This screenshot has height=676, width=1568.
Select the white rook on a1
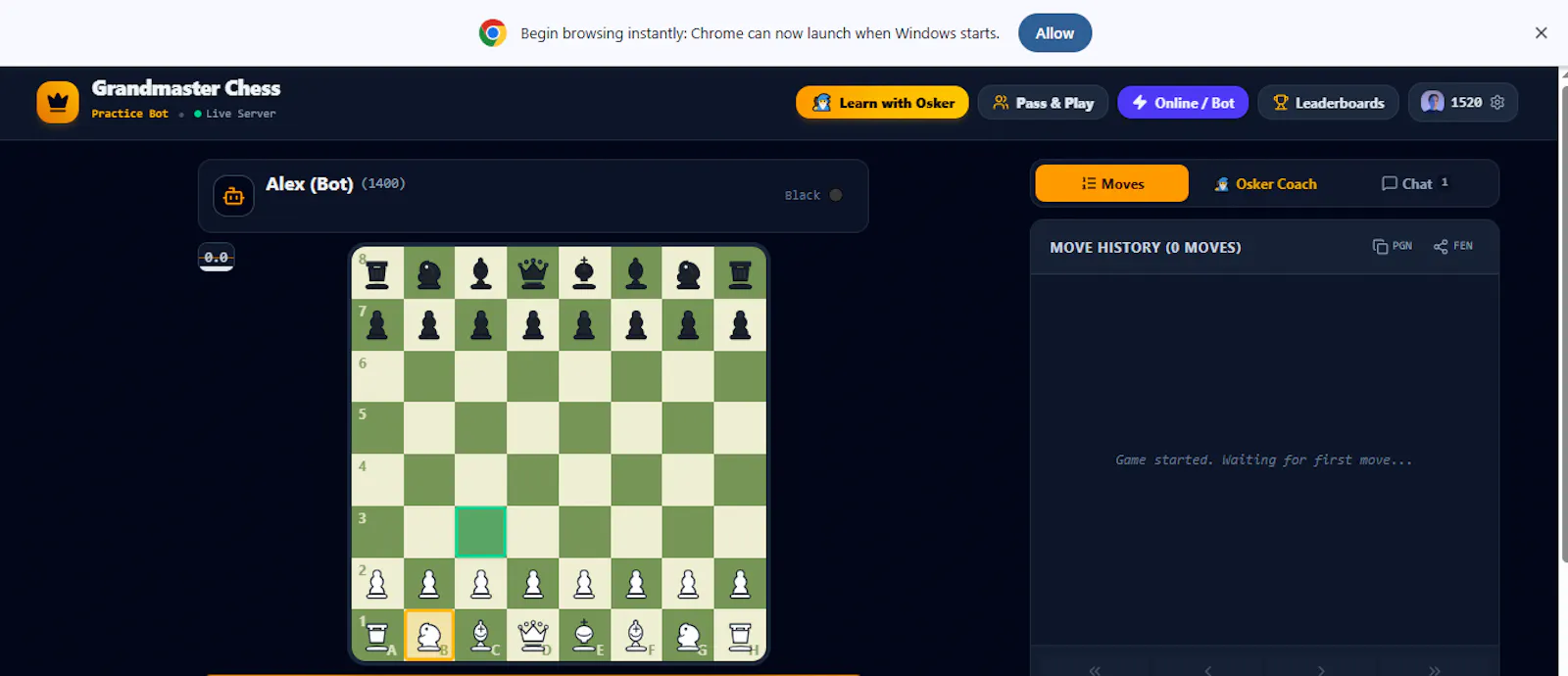[x=377, y=635]
